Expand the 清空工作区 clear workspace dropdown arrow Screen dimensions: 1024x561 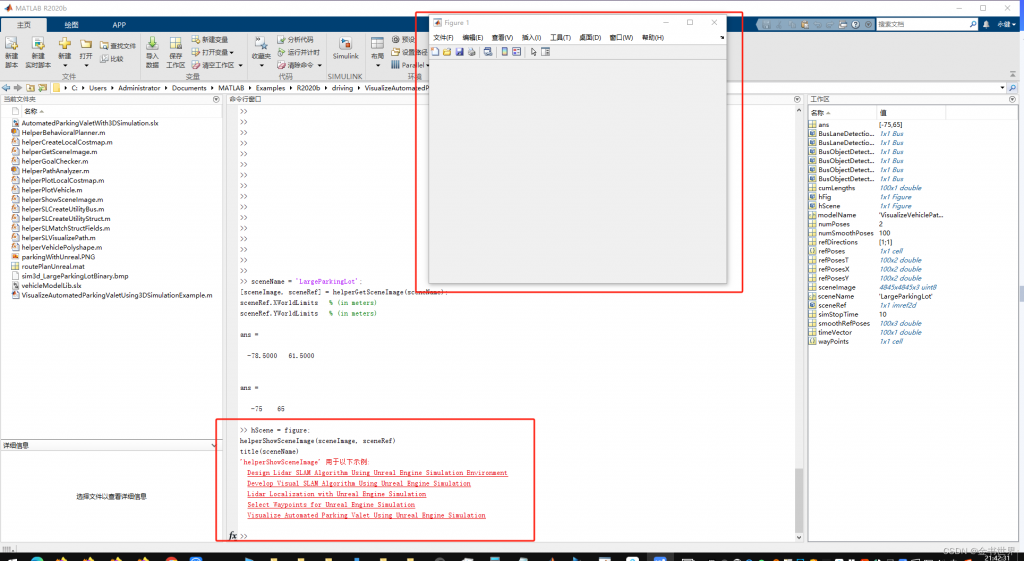coord(240,65)
